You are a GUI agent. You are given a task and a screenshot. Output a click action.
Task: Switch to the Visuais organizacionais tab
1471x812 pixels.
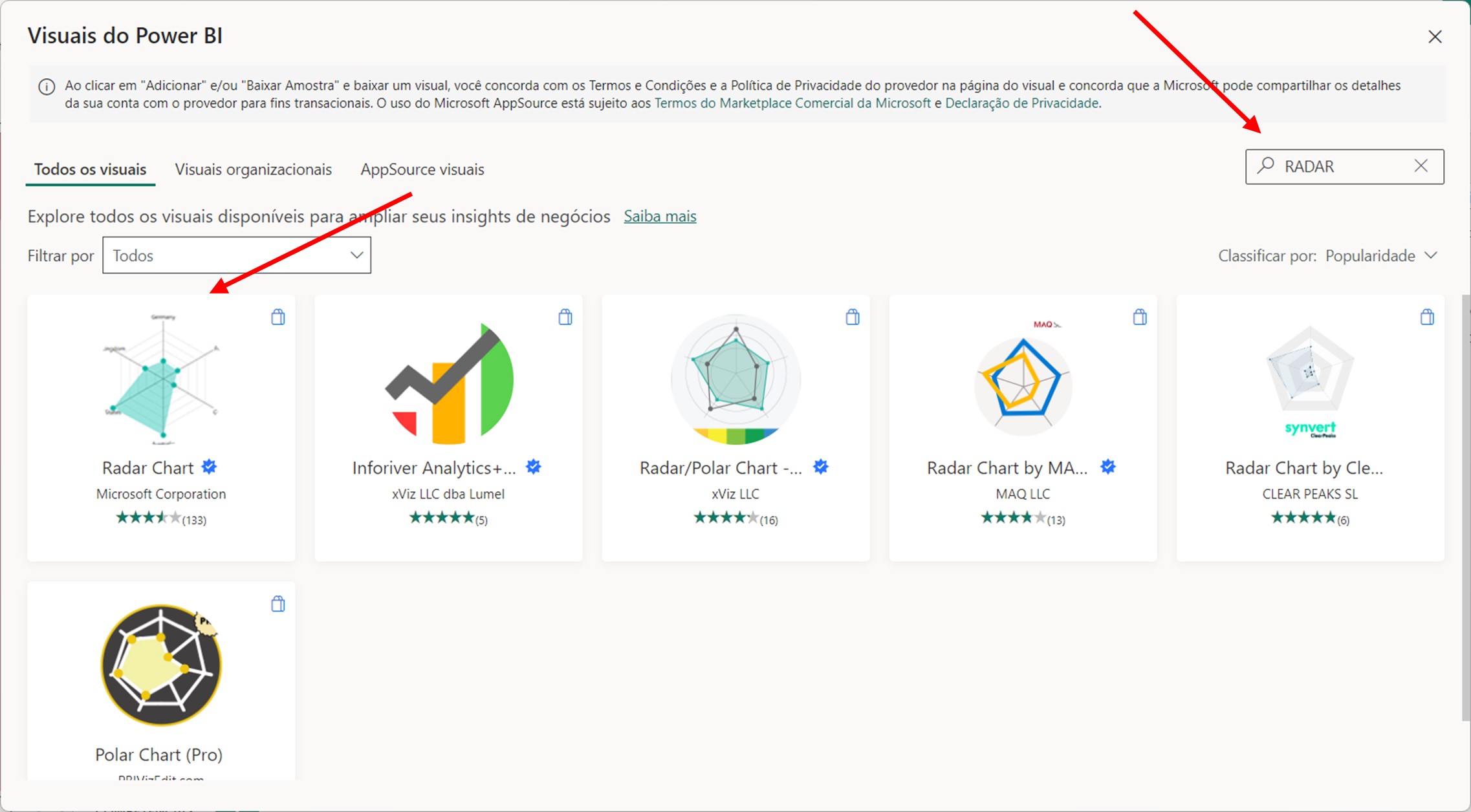coord(253,169)
